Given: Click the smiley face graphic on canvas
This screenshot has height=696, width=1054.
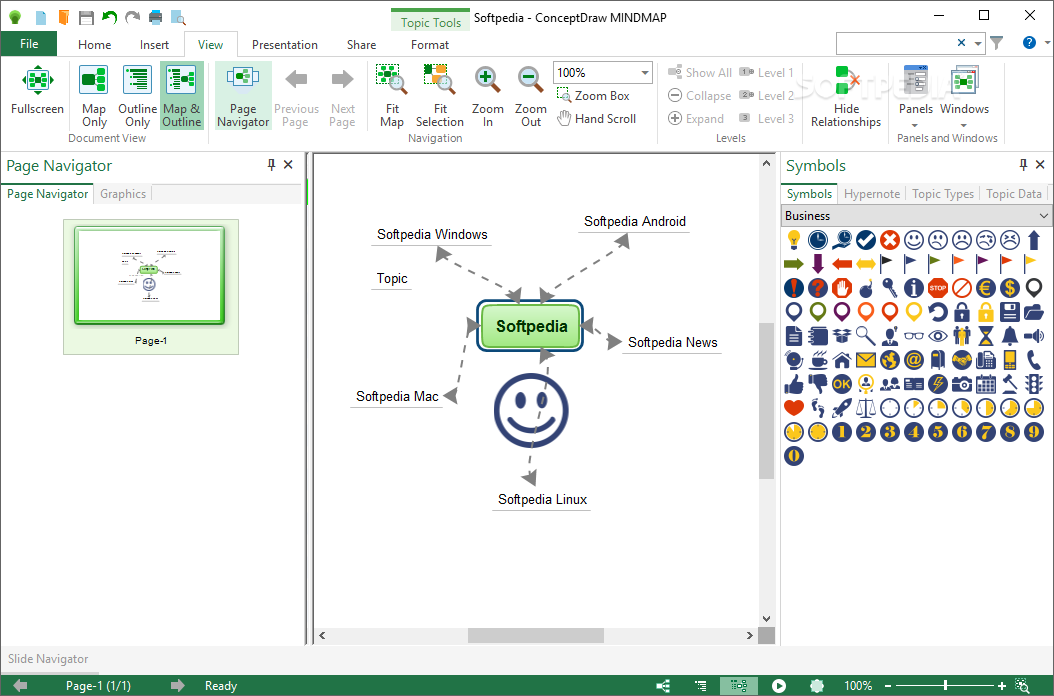Looking at the screenshot, I should [x=530, y=411].
